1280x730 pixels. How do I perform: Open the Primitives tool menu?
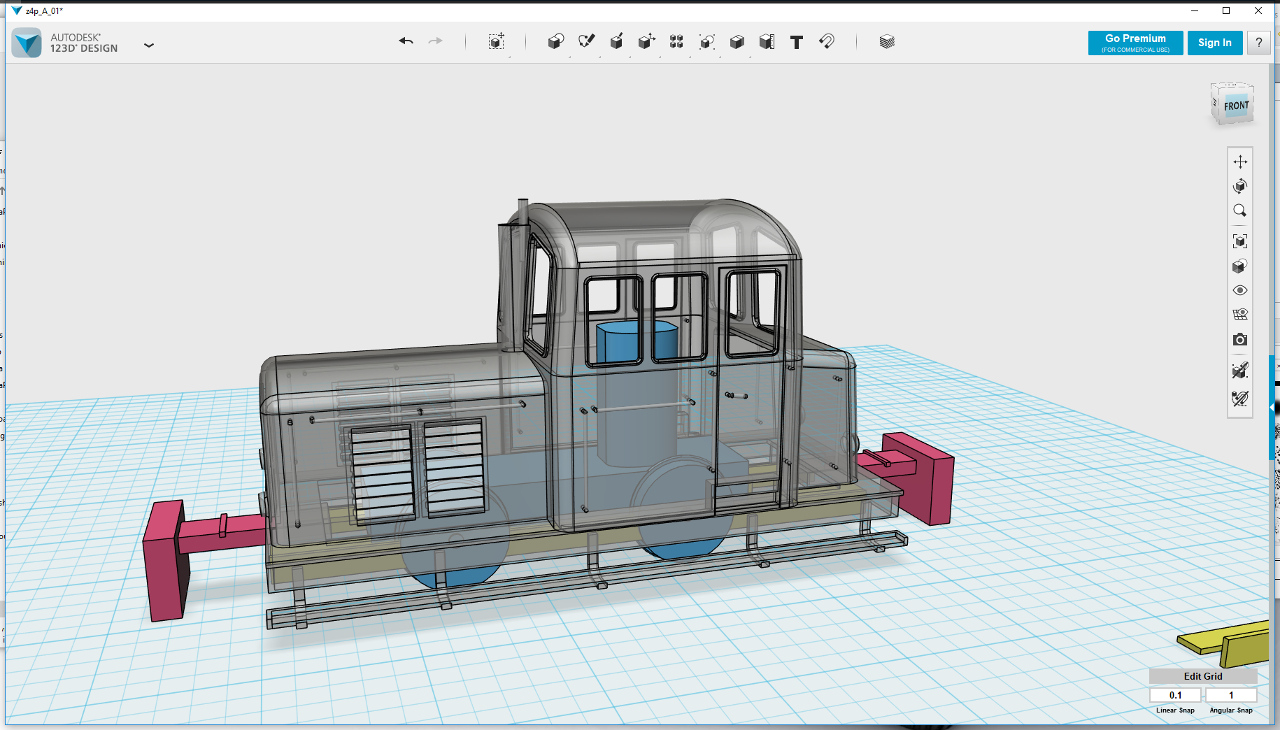556,42
